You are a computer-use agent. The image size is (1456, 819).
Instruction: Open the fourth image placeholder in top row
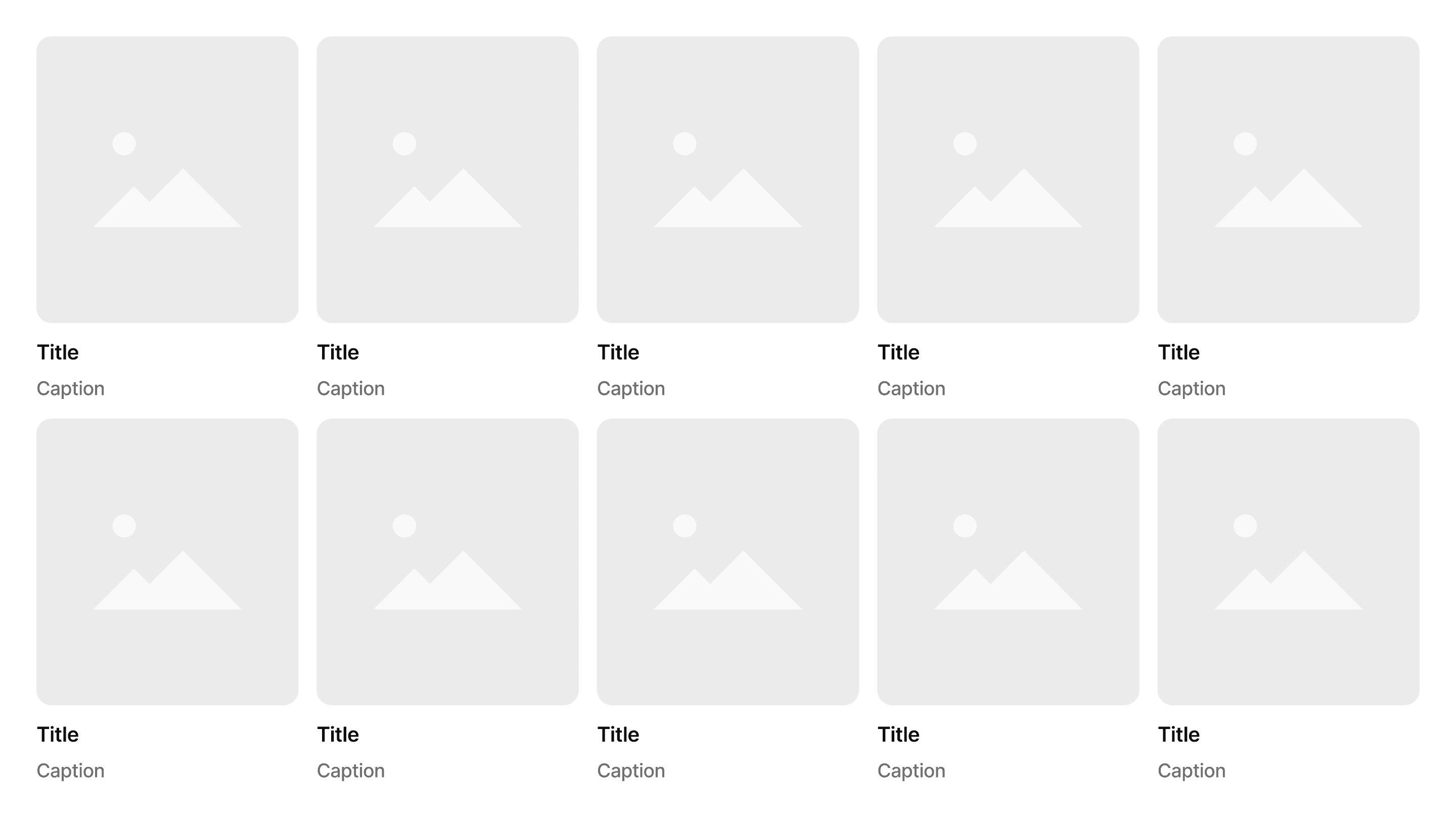pos(1009,180)
